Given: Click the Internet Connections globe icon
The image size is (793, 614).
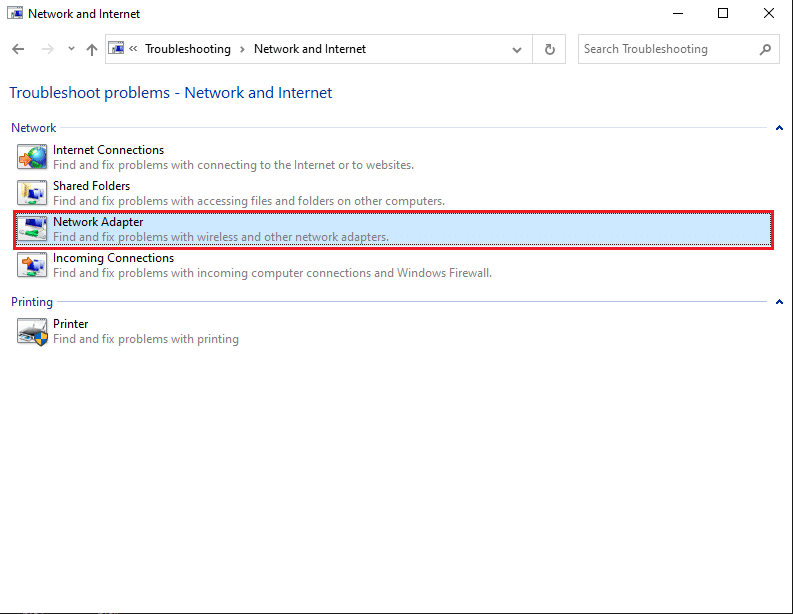Looking at the screenshot, I should point(32,157).
